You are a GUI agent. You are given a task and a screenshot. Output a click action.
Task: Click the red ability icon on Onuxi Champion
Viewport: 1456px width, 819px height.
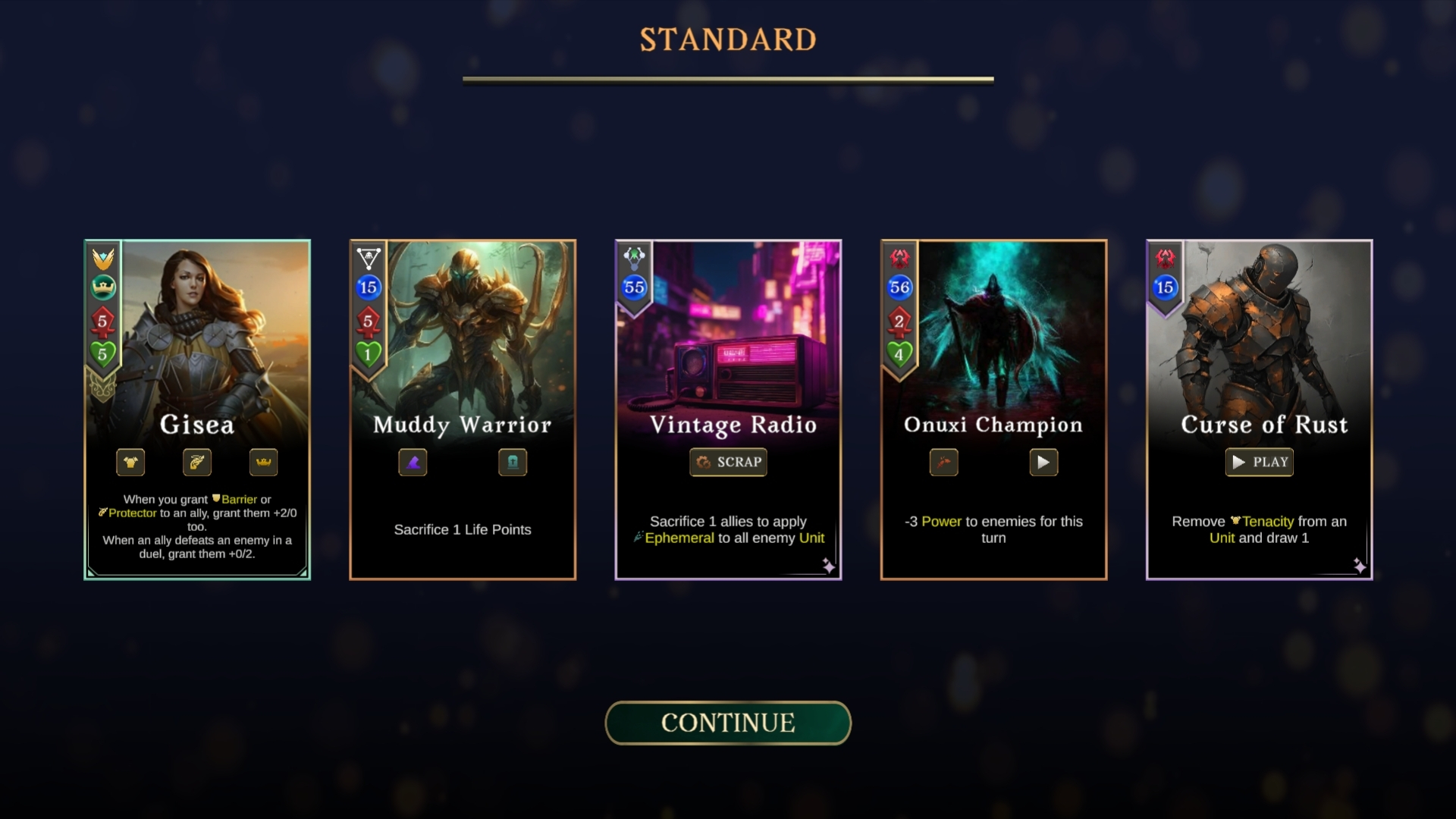[x=944, y=463]
